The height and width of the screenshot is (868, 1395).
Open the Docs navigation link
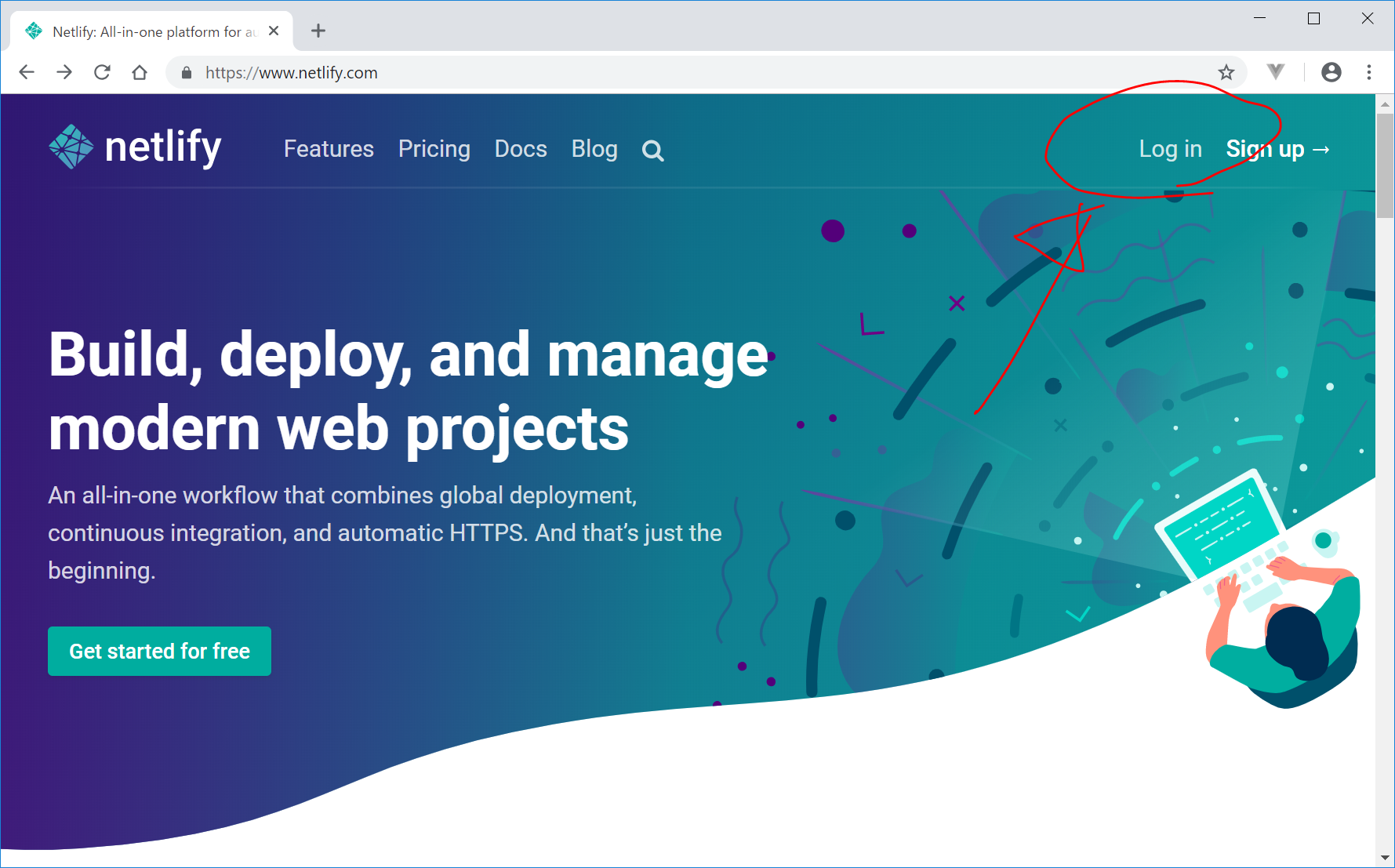coord(521,149)
